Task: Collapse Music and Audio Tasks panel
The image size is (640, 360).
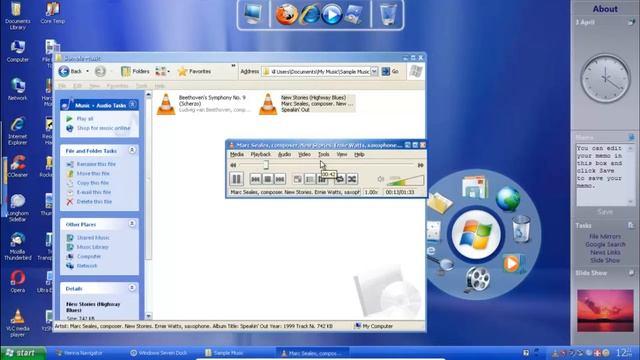Action: (132, 105)
